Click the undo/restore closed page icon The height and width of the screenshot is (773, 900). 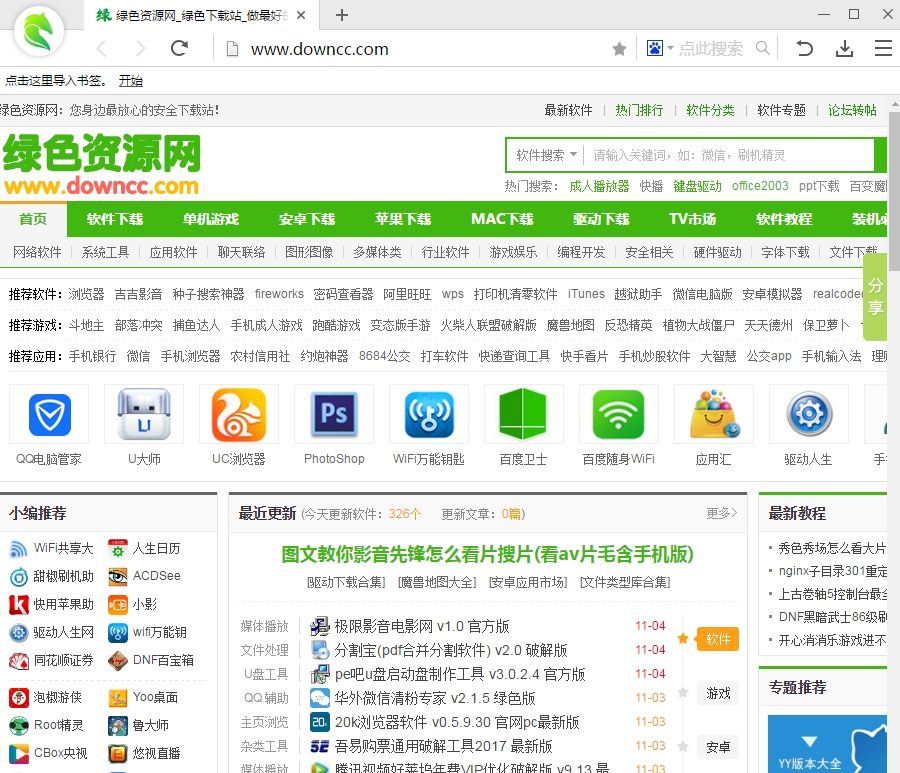804,48
